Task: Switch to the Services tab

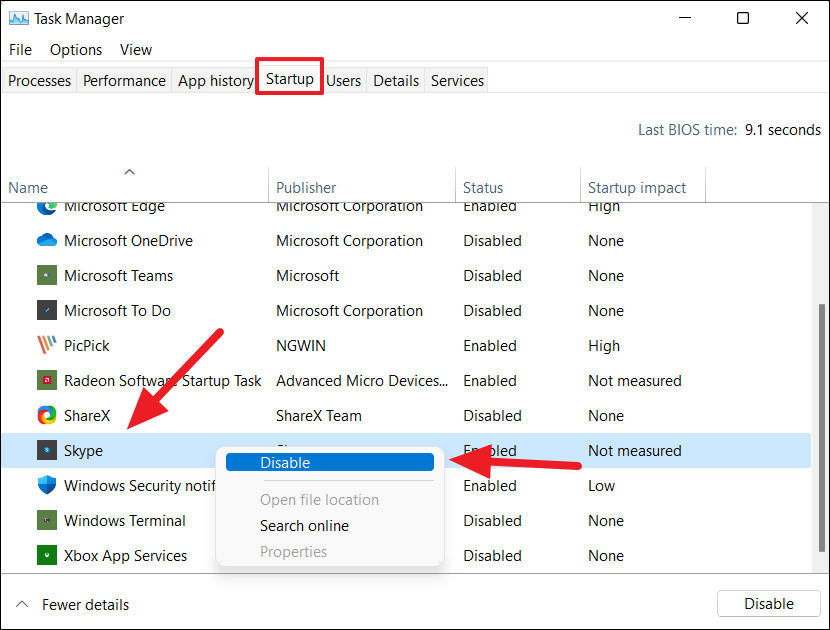Action: [457, 80]
